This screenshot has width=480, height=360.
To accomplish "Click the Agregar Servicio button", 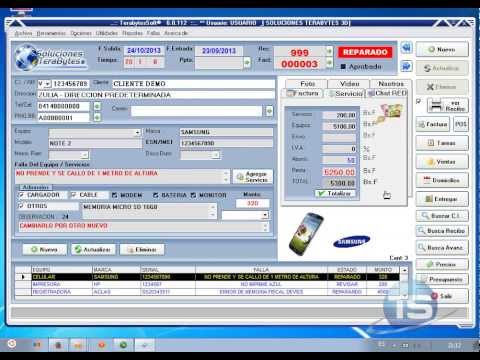I will point(253,177).
